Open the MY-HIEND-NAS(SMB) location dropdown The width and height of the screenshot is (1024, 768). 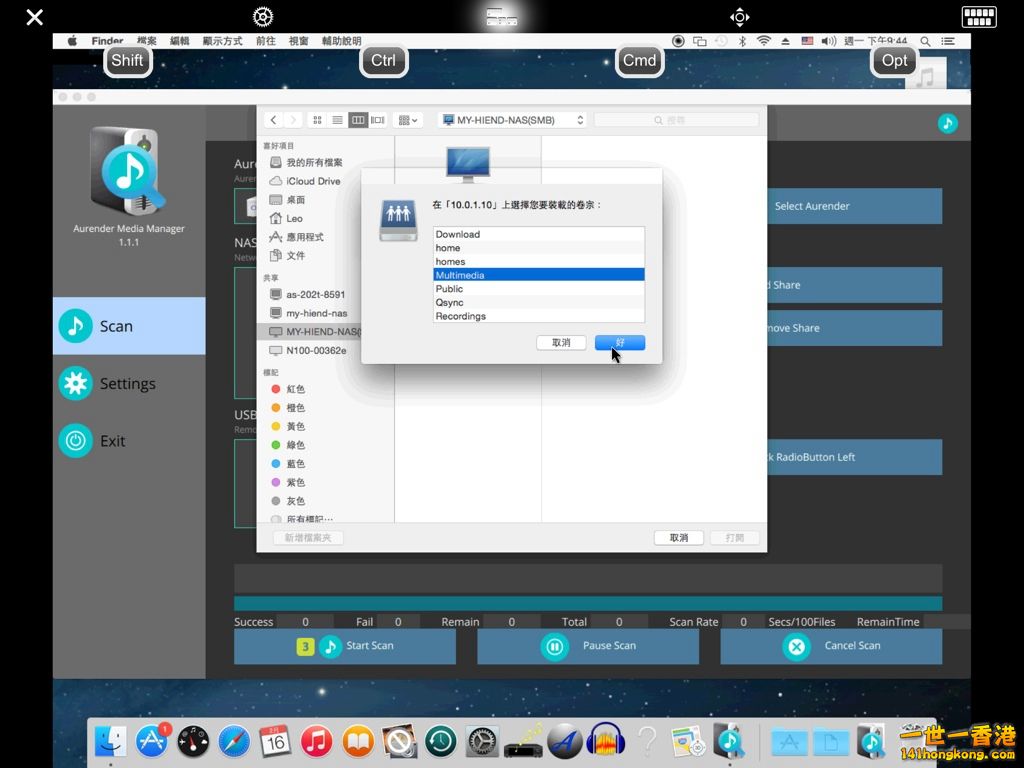(512, 120)
